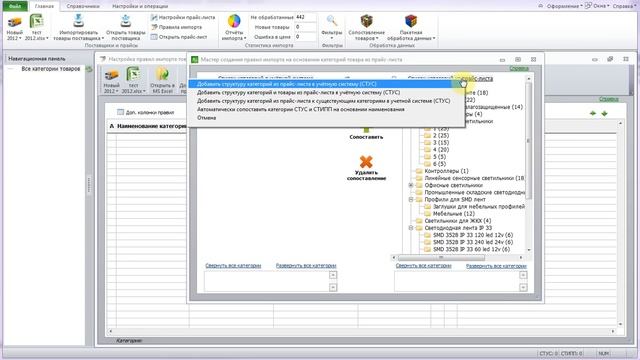The width and height of the screenshot is (640, 360).
Task: Select Линейные сенсорные светильники tree item
Action: (x=474, y=178)
